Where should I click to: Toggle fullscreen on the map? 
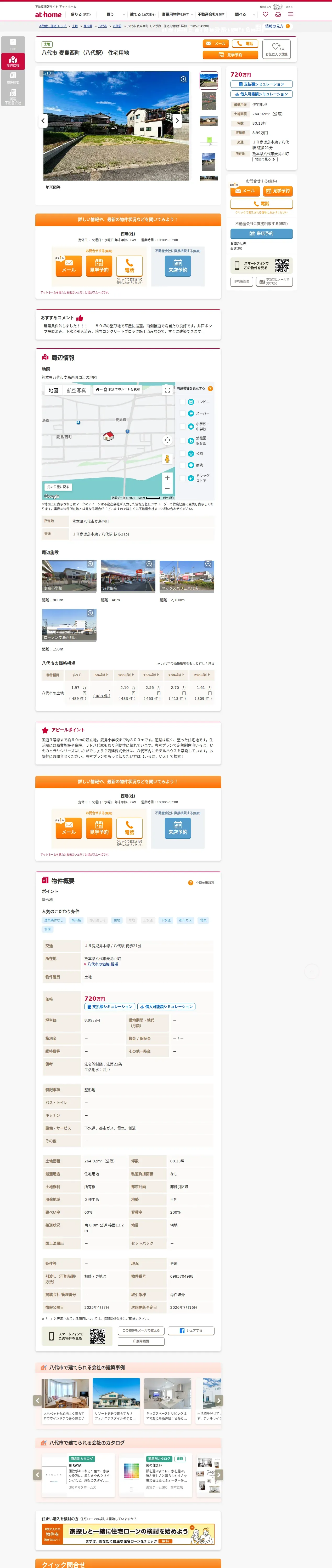pyautogui.click(x=167, y=390)
